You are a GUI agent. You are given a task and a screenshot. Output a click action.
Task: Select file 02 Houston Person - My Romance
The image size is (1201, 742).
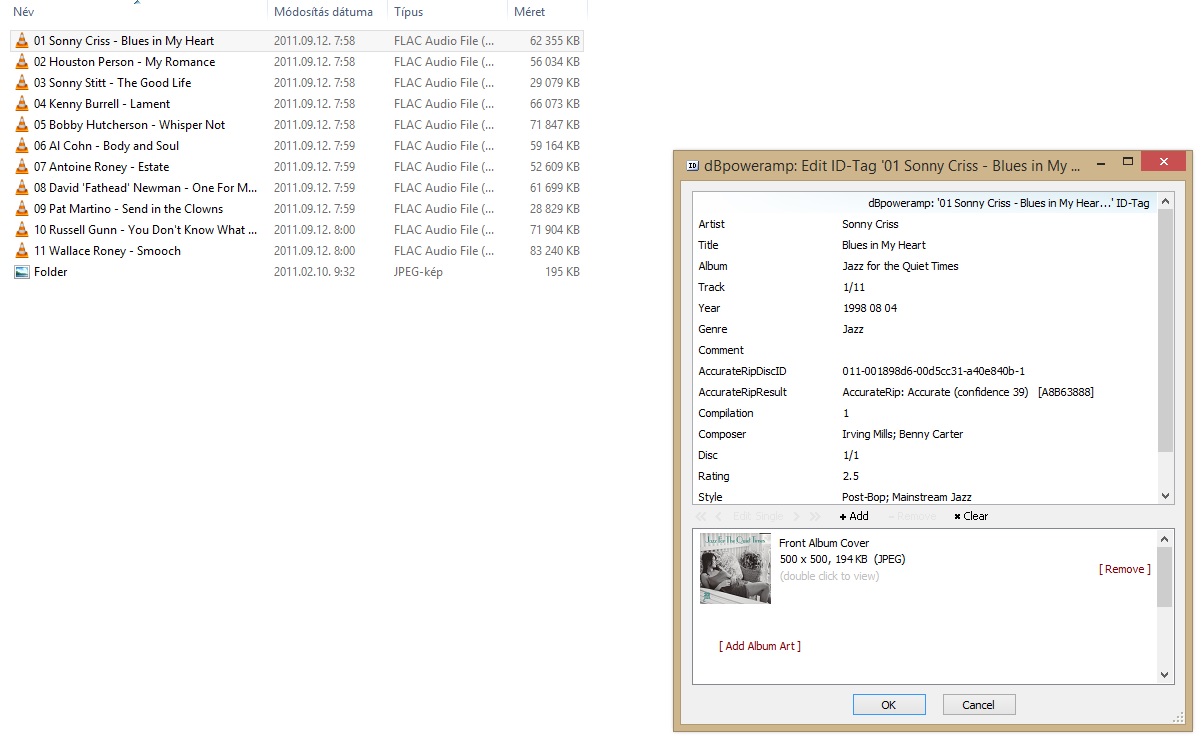(124, 62)
